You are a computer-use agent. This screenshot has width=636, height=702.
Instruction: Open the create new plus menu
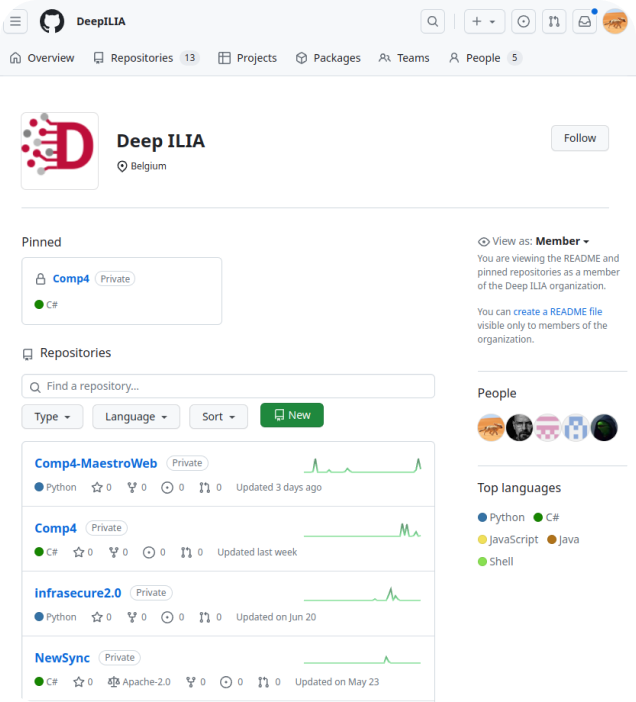484,21
